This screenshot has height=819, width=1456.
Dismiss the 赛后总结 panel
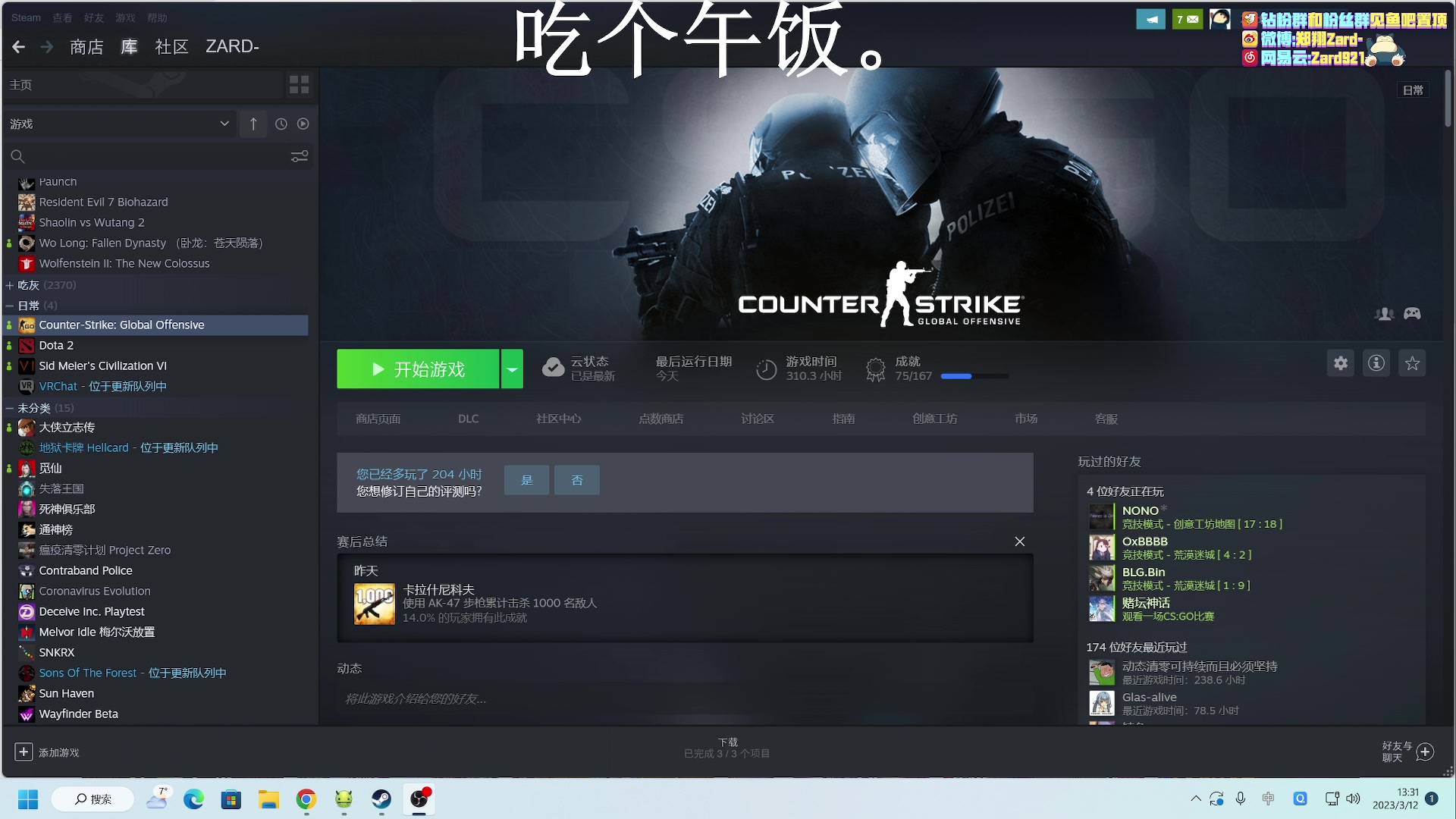coord(1020,541)
